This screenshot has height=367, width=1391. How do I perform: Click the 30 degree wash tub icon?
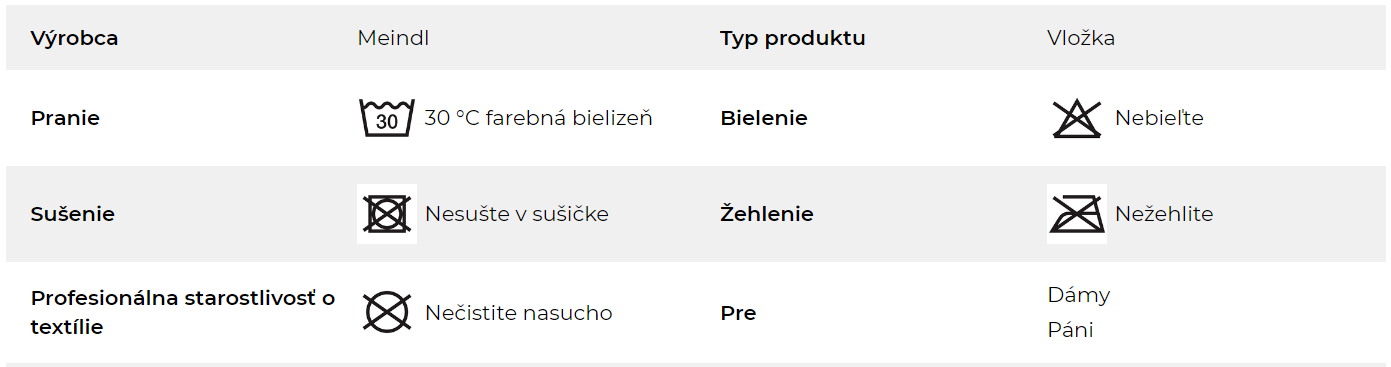click(386, 118)
